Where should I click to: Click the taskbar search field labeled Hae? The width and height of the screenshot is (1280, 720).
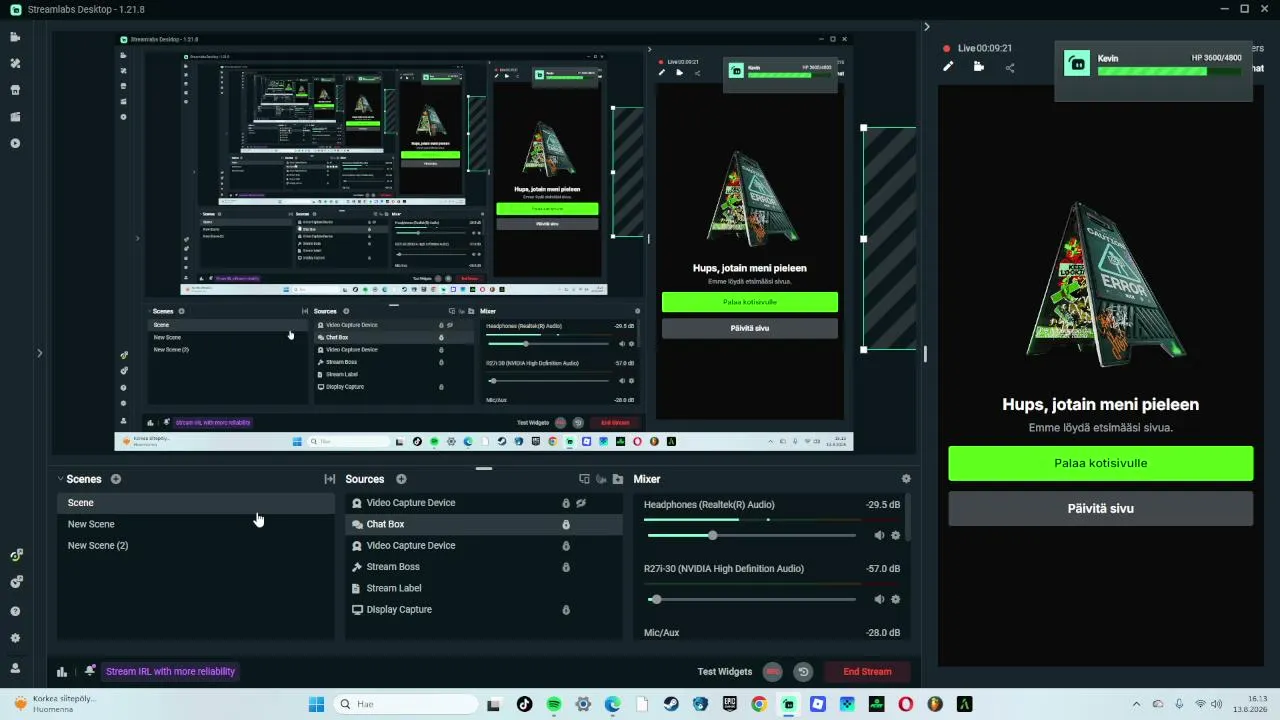pyautogui.click(x=405, y=704)
